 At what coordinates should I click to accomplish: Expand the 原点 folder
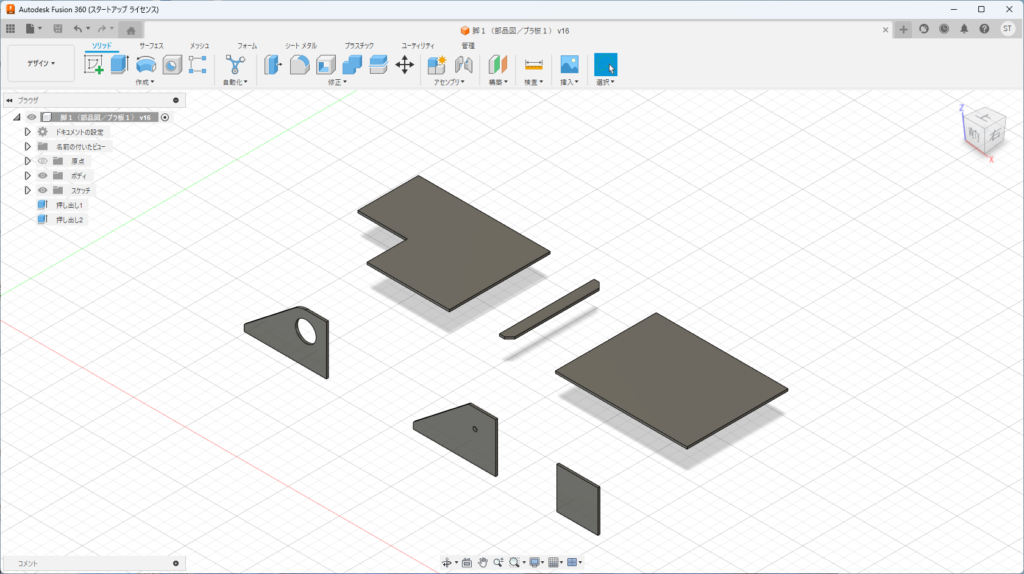point(27,161)
